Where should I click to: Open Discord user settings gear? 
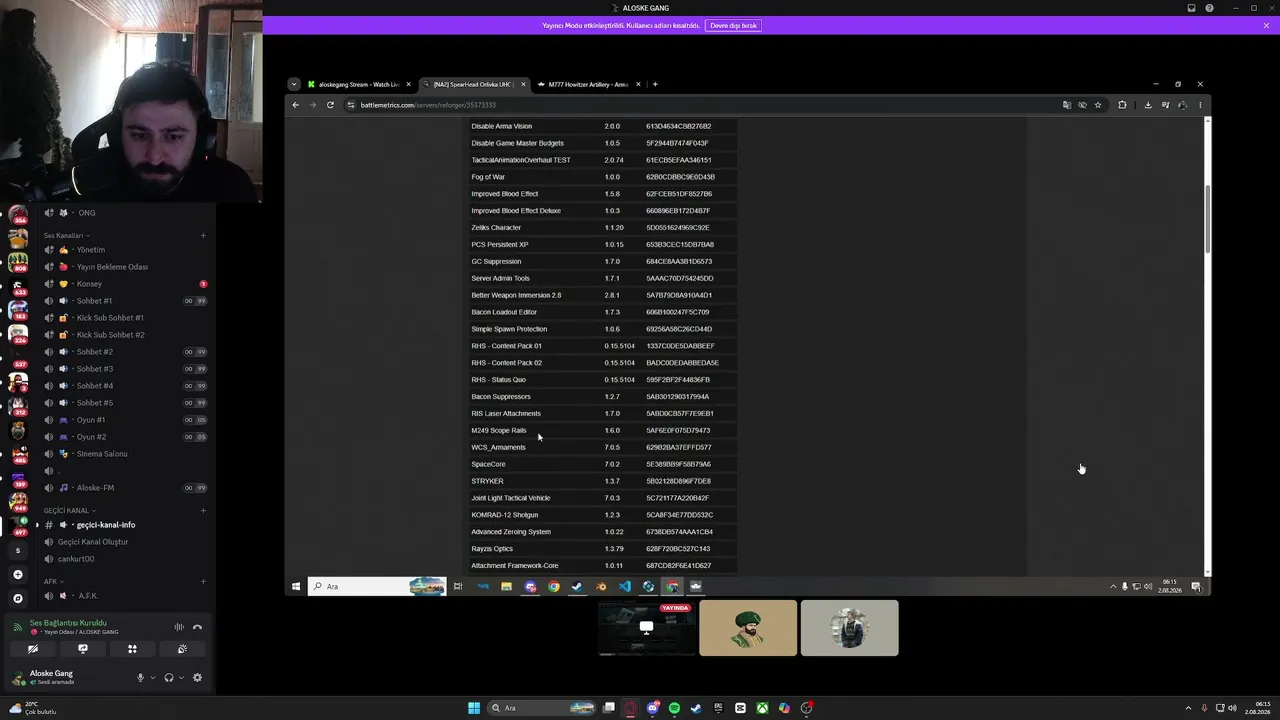click(197, 678)
